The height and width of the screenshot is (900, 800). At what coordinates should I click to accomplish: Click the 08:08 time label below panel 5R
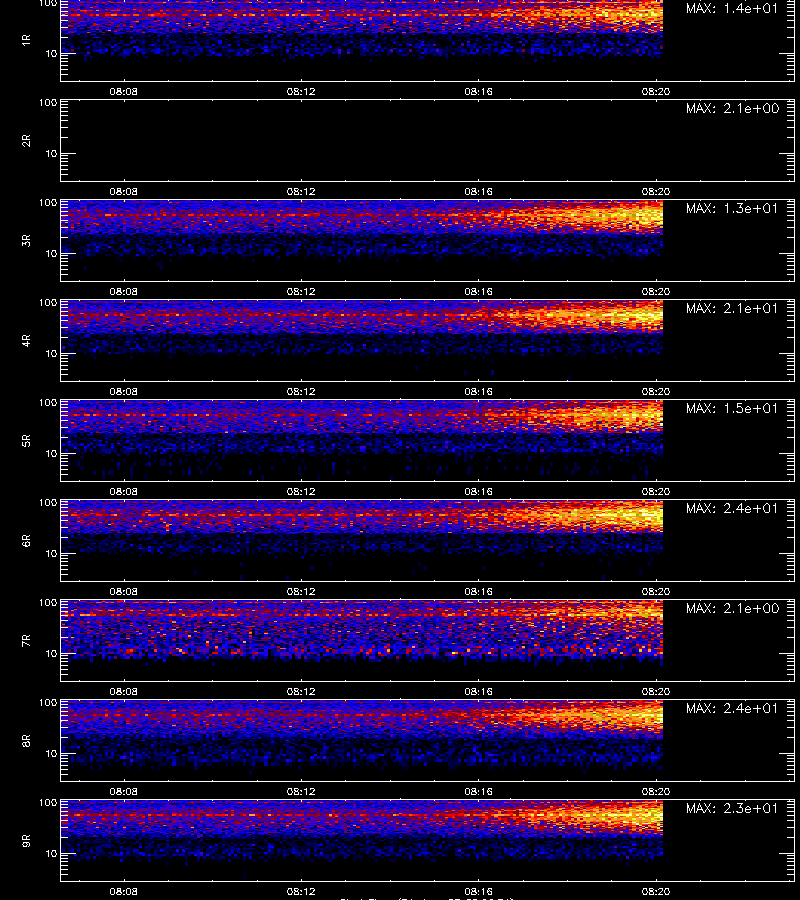click(x=123, y=491)
